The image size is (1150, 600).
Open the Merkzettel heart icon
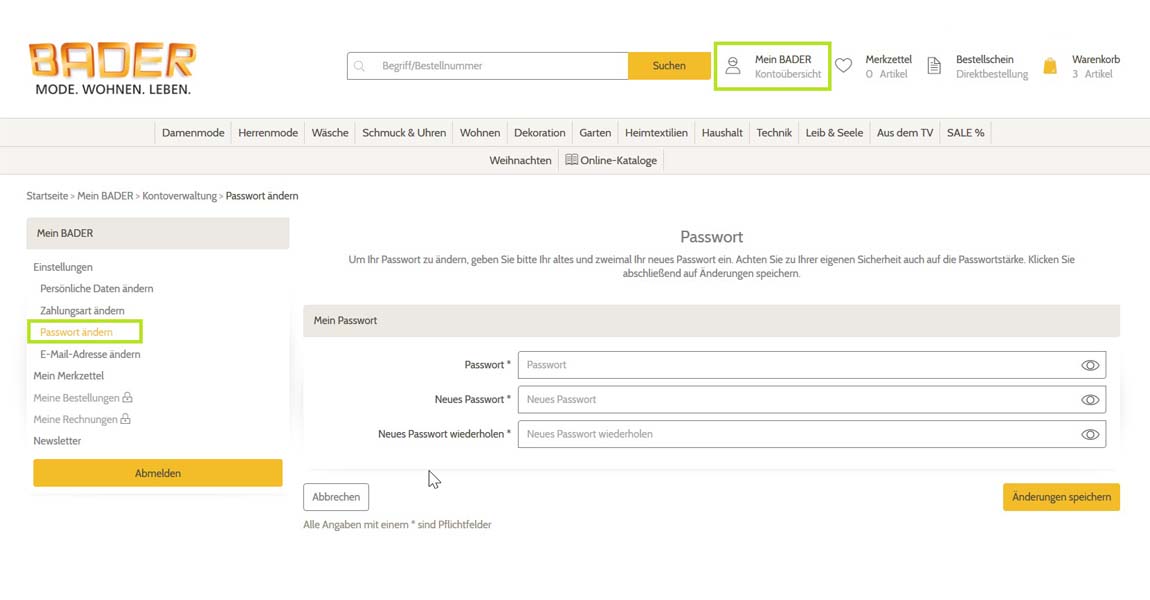844,66
